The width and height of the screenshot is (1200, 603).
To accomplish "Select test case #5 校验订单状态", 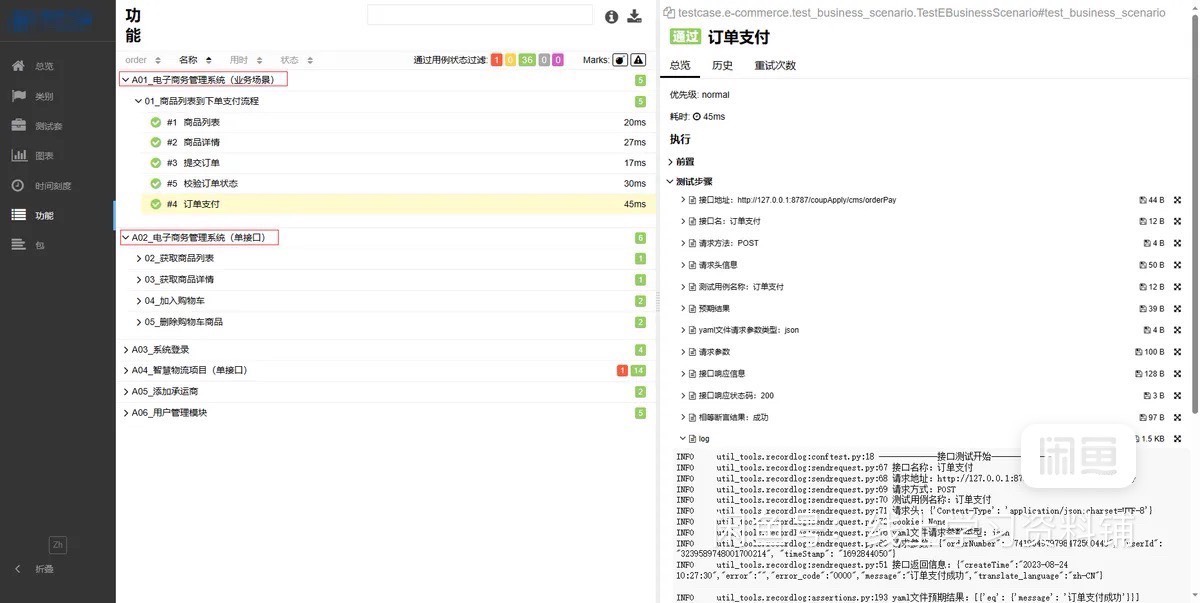I will (396, 183).
